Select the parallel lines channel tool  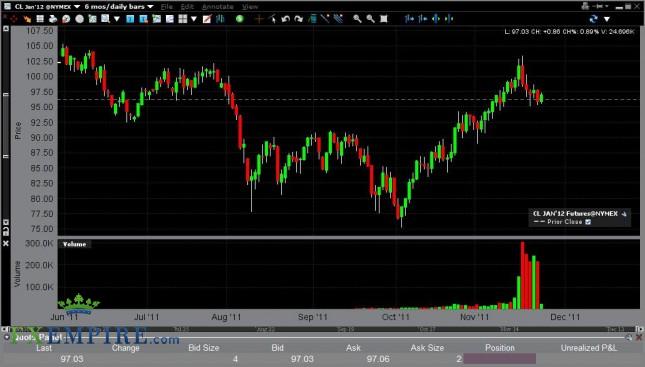coord(338,19)
